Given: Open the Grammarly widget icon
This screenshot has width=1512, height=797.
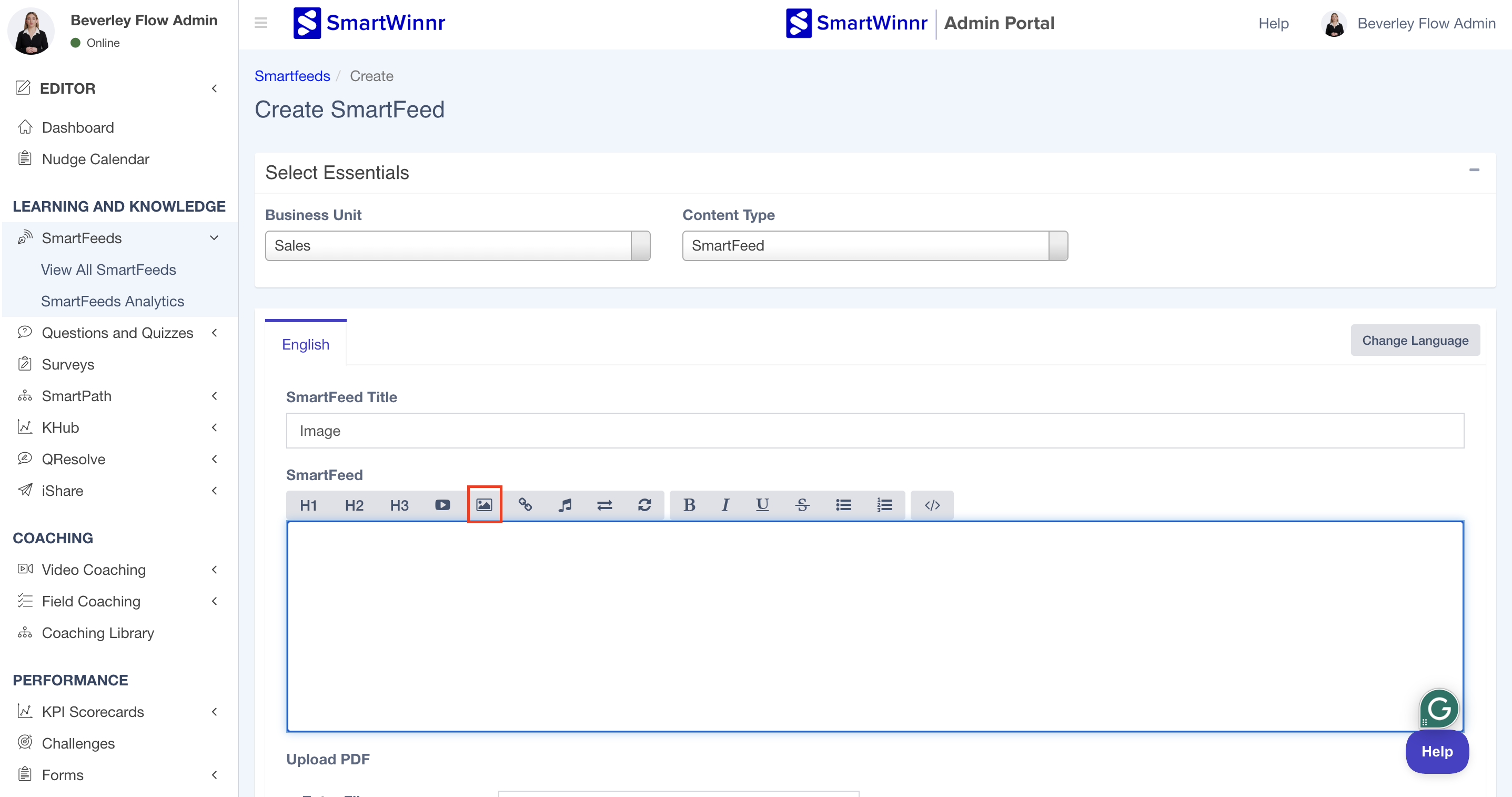Looking at the screenshot, I should pos(1439,709).
